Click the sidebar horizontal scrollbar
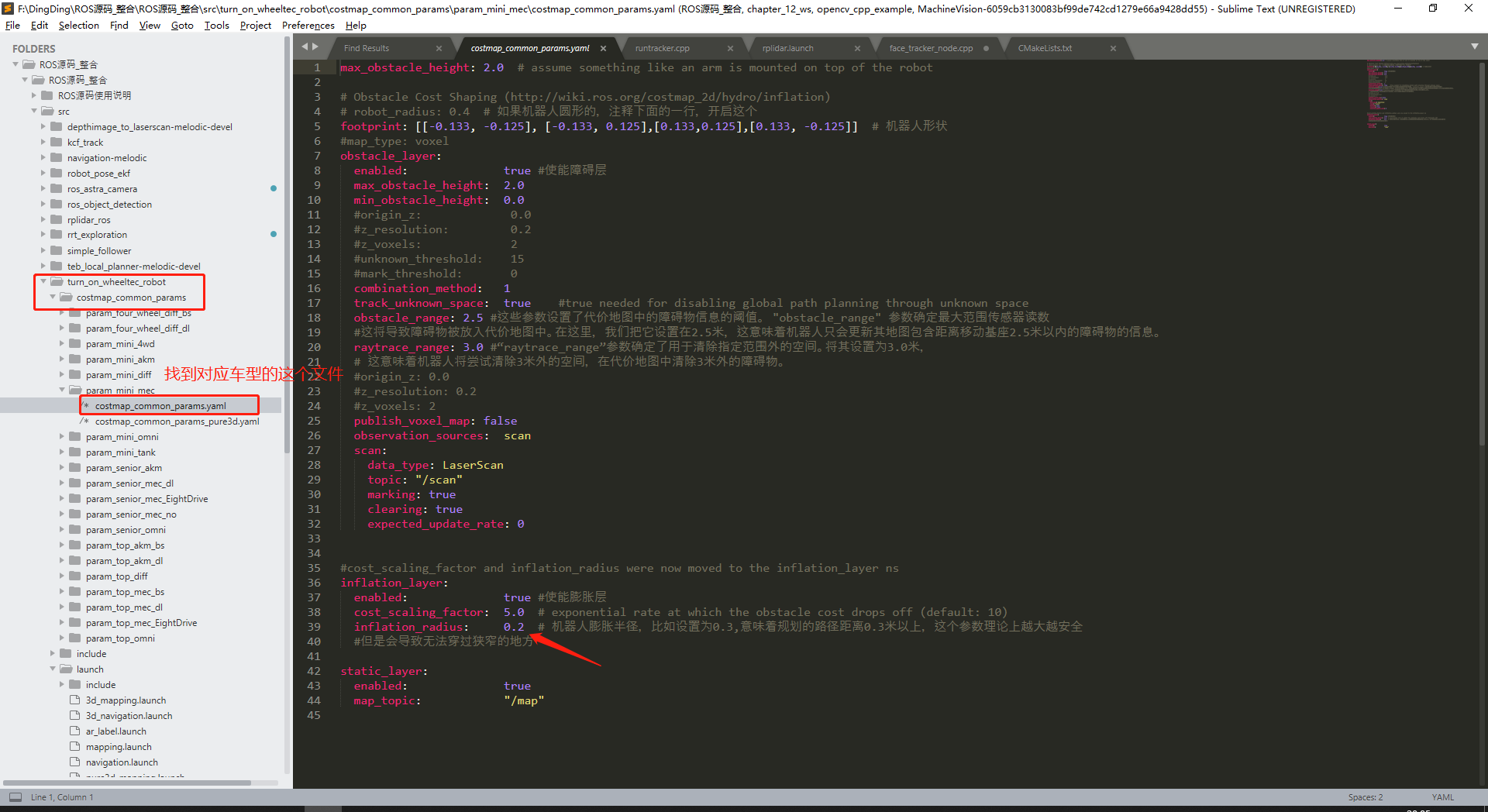This screenshot has width=1488, height=812. coord(127,783)
